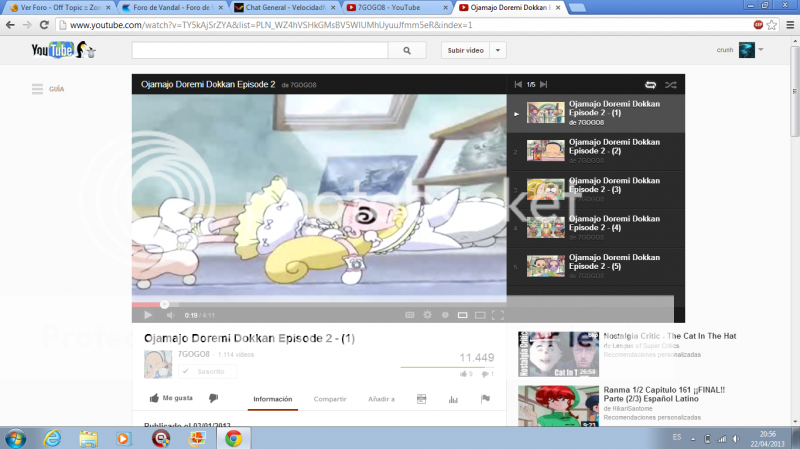800x449 pixels.
Task: Toggle playlist repeat (autoplay loop)
Action: tap(650, 85)
